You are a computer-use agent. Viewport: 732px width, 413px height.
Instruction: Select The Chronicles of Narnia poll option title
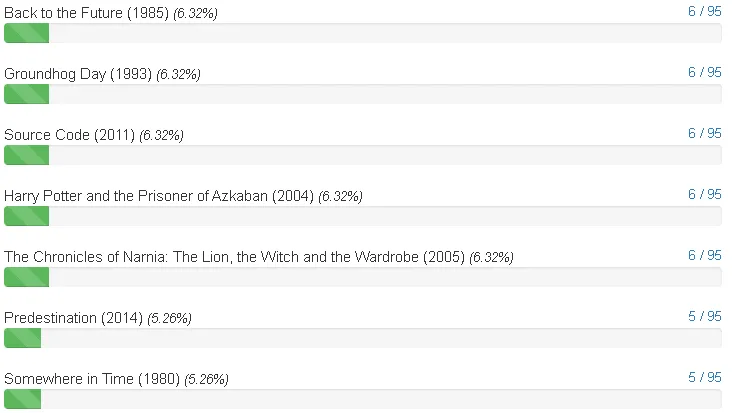coord(234,257)
